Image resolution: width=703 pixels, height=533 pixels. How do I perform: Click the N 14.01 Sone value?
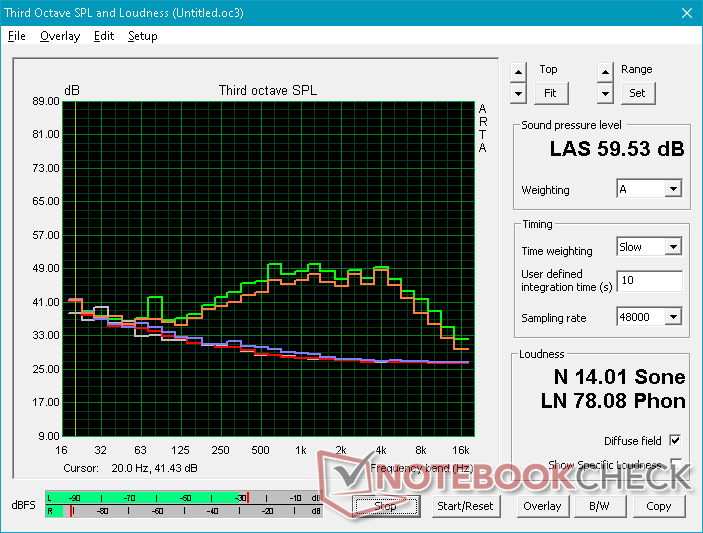[x=619, y=377]
